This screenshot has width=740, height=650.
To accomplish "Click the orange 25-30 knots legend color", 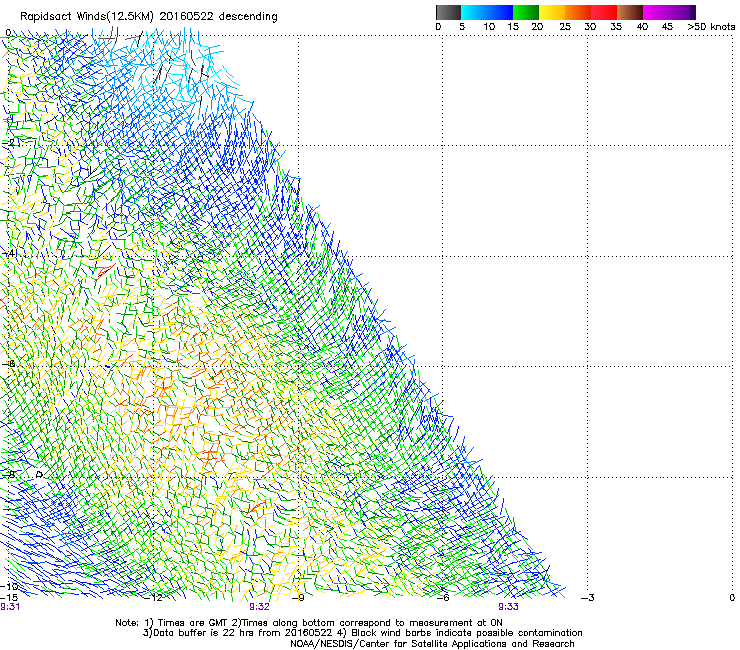I will tap(578, 12).
